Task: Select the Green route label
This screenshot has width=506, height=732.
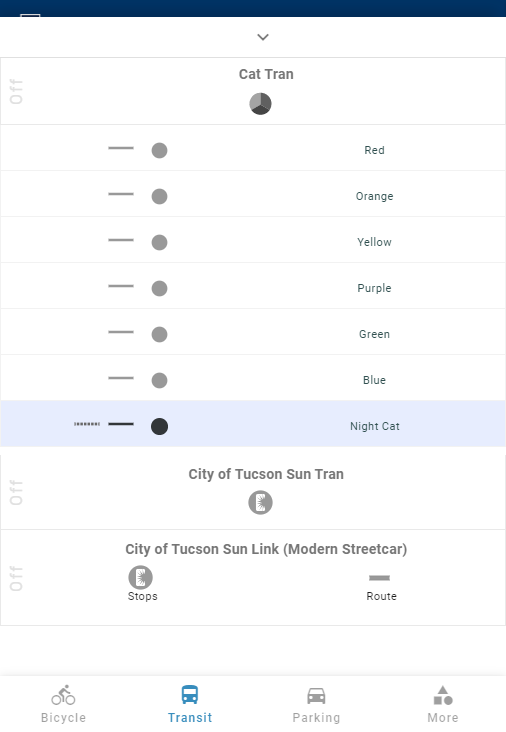Action: (374, 334)
